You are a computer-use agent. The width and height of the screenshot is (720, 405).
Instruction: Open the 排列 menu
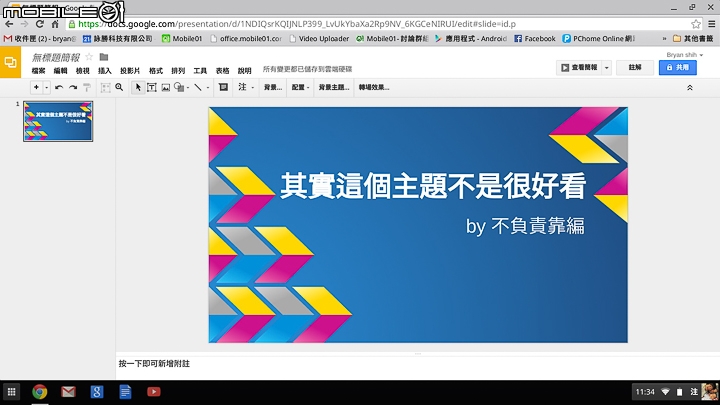pos(178,71)
